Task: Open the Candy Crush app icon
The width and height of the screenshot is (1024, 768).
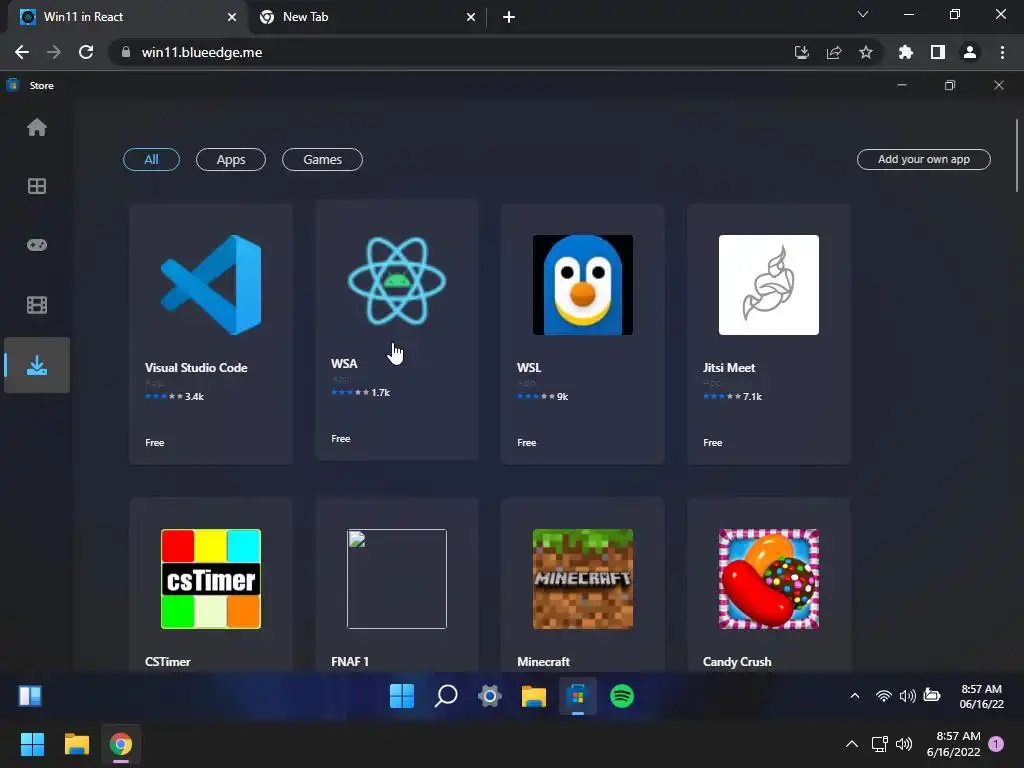Action: coord(769,579)
